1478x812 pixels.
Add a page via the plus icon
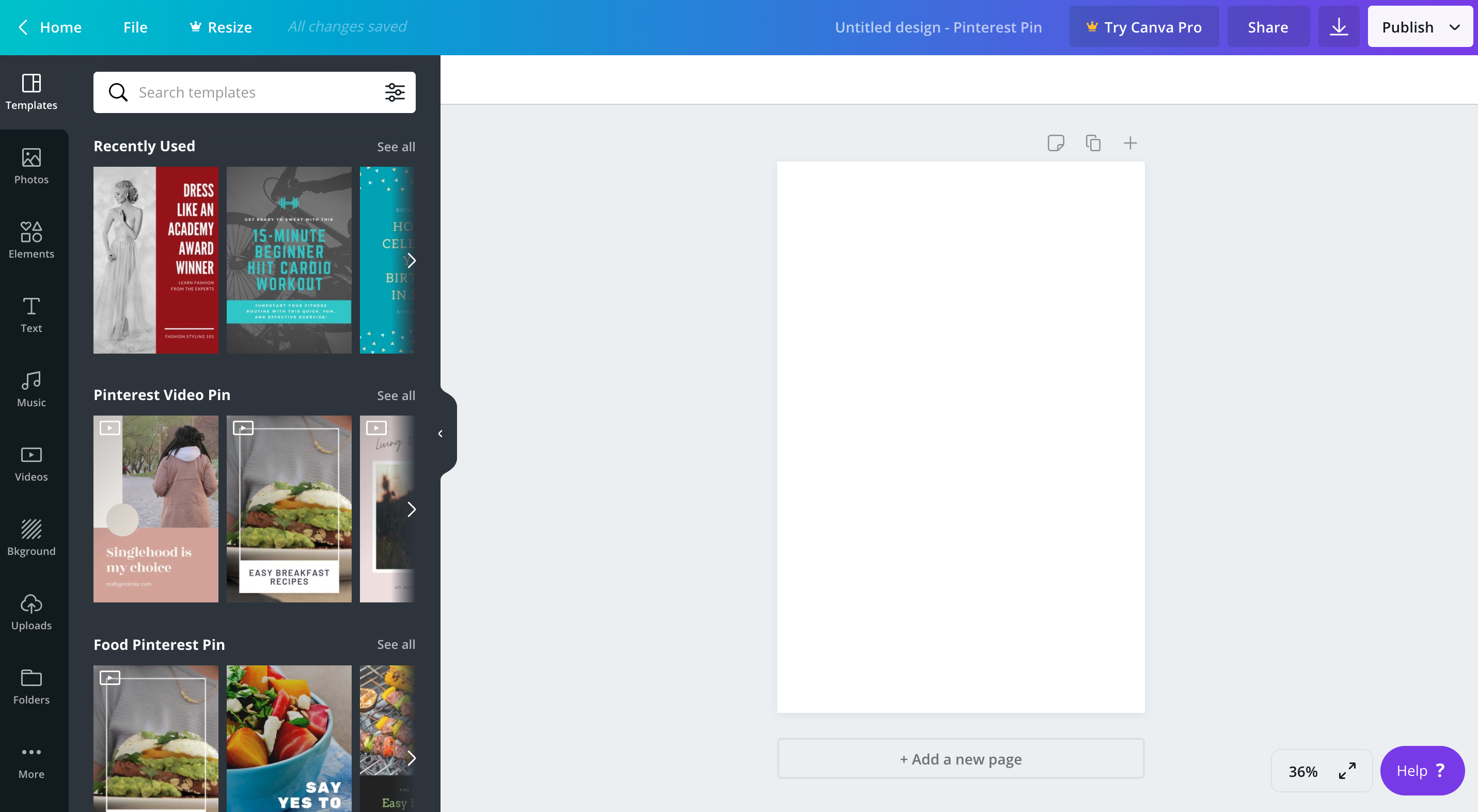tap(1130, 143)
